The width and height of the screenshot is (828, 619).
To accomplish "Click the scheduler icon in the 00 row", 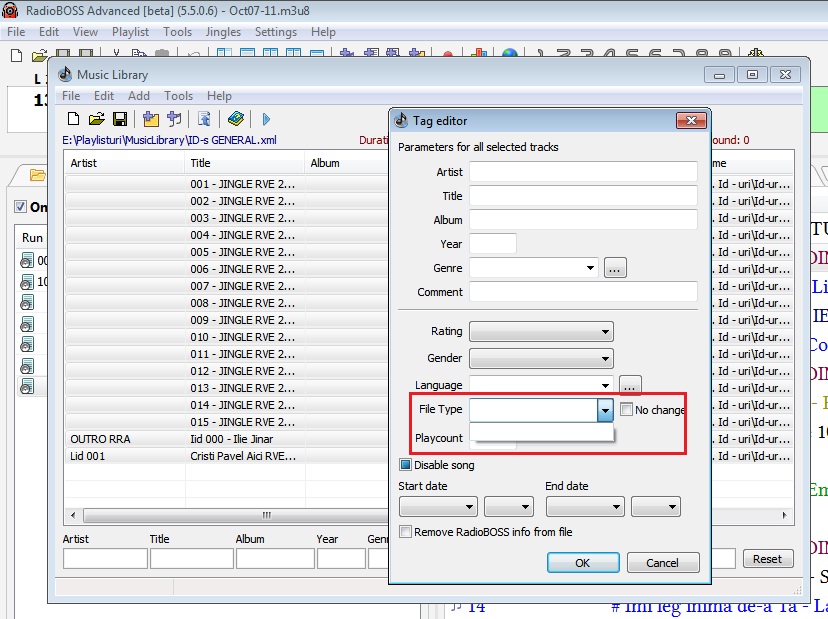I will [27, 260].
